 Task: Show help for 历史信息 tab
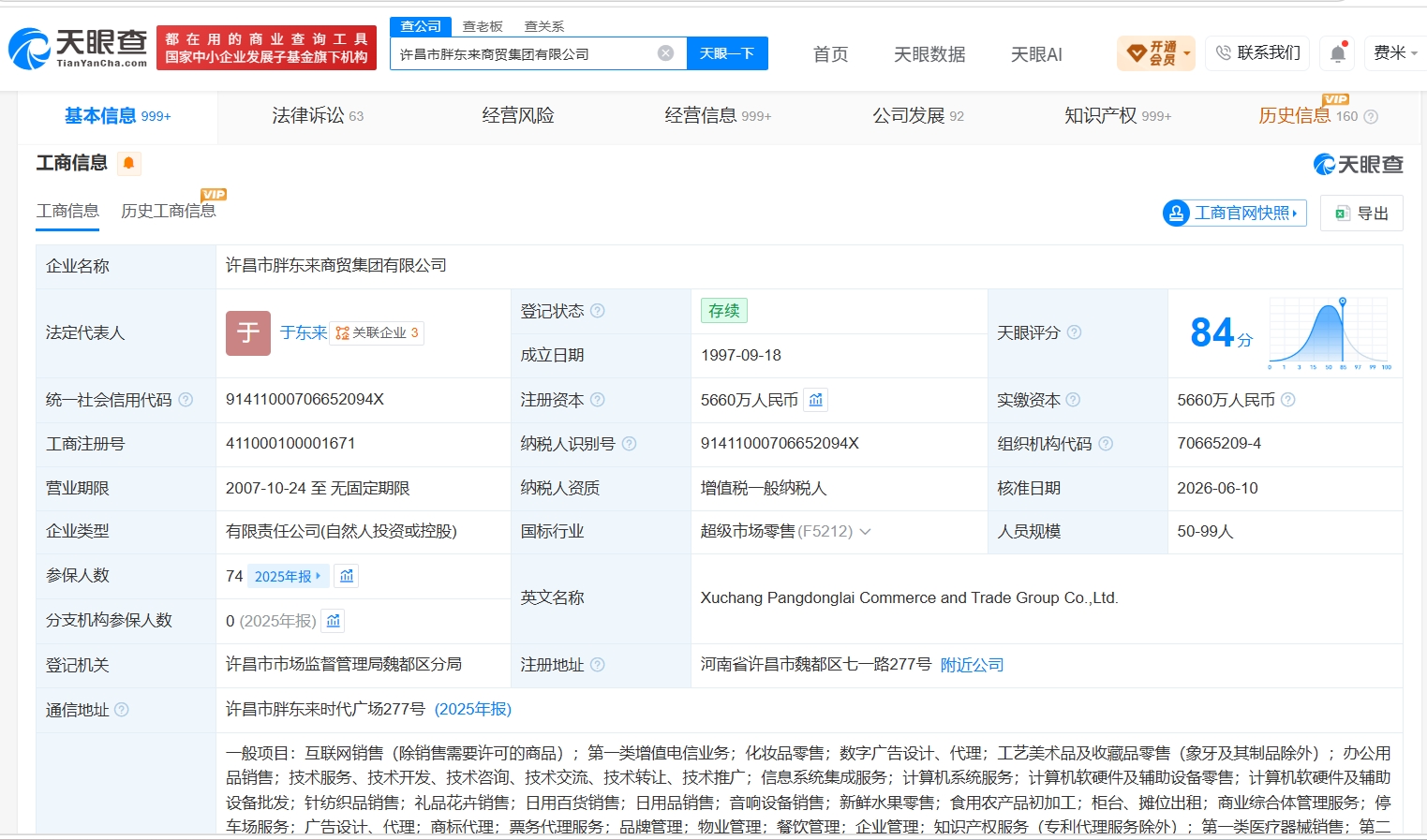pyautogui.click(x=1371, y=117)
